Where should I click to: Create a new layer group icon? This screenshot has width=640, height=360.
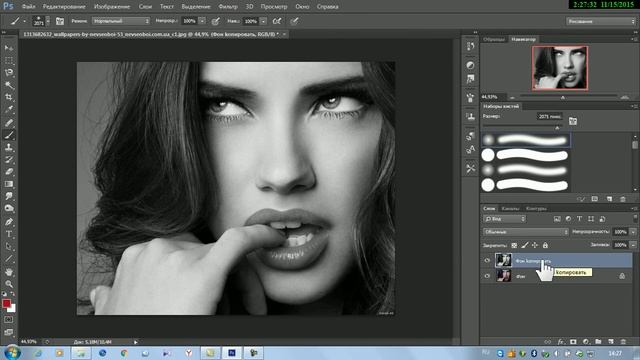coord(598,342)
